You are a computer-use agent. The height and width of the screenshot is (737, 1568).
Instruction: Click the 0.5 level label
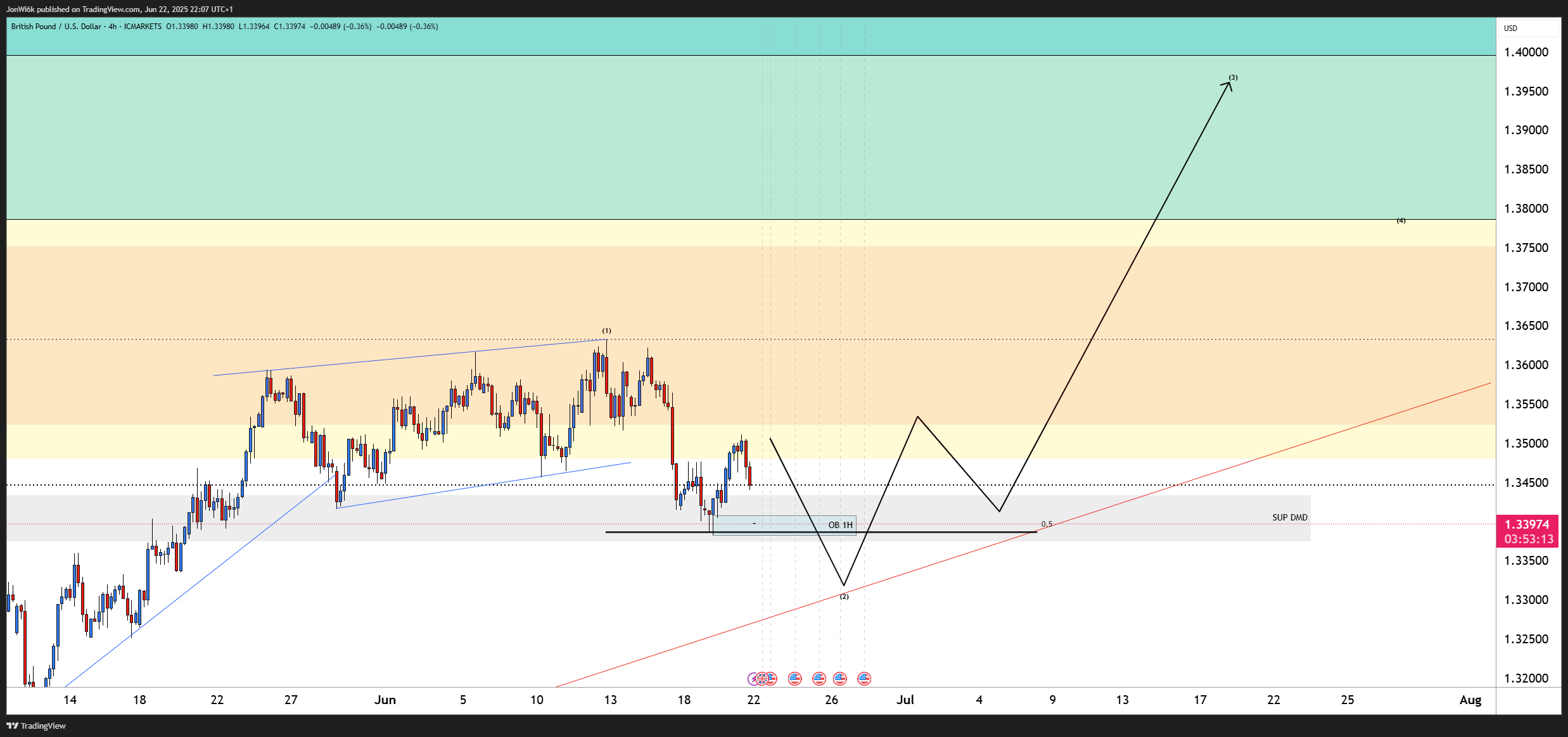(x=1047, y=524)
